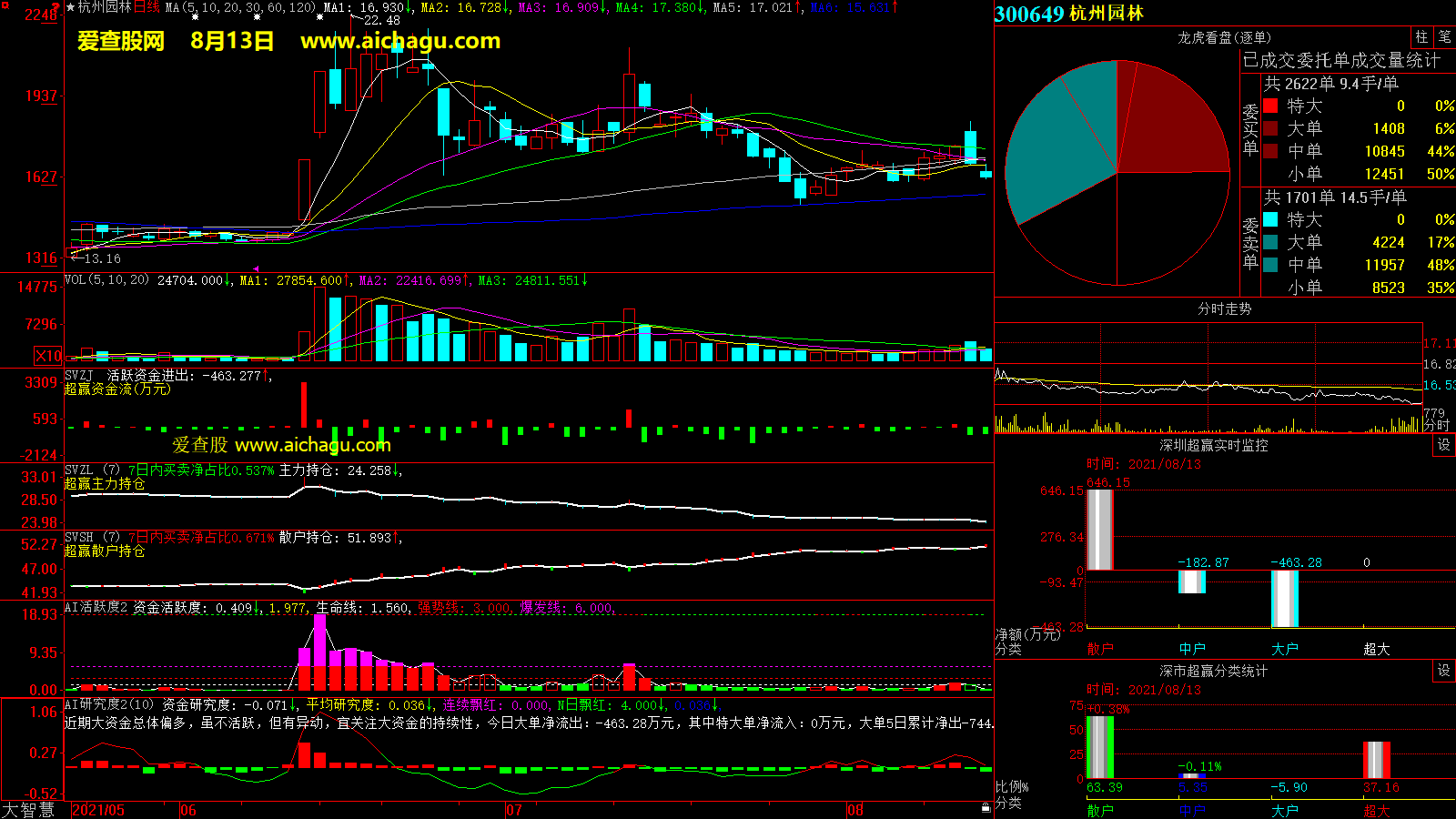Click the 300649 杭州园林 stock title

1069,14
